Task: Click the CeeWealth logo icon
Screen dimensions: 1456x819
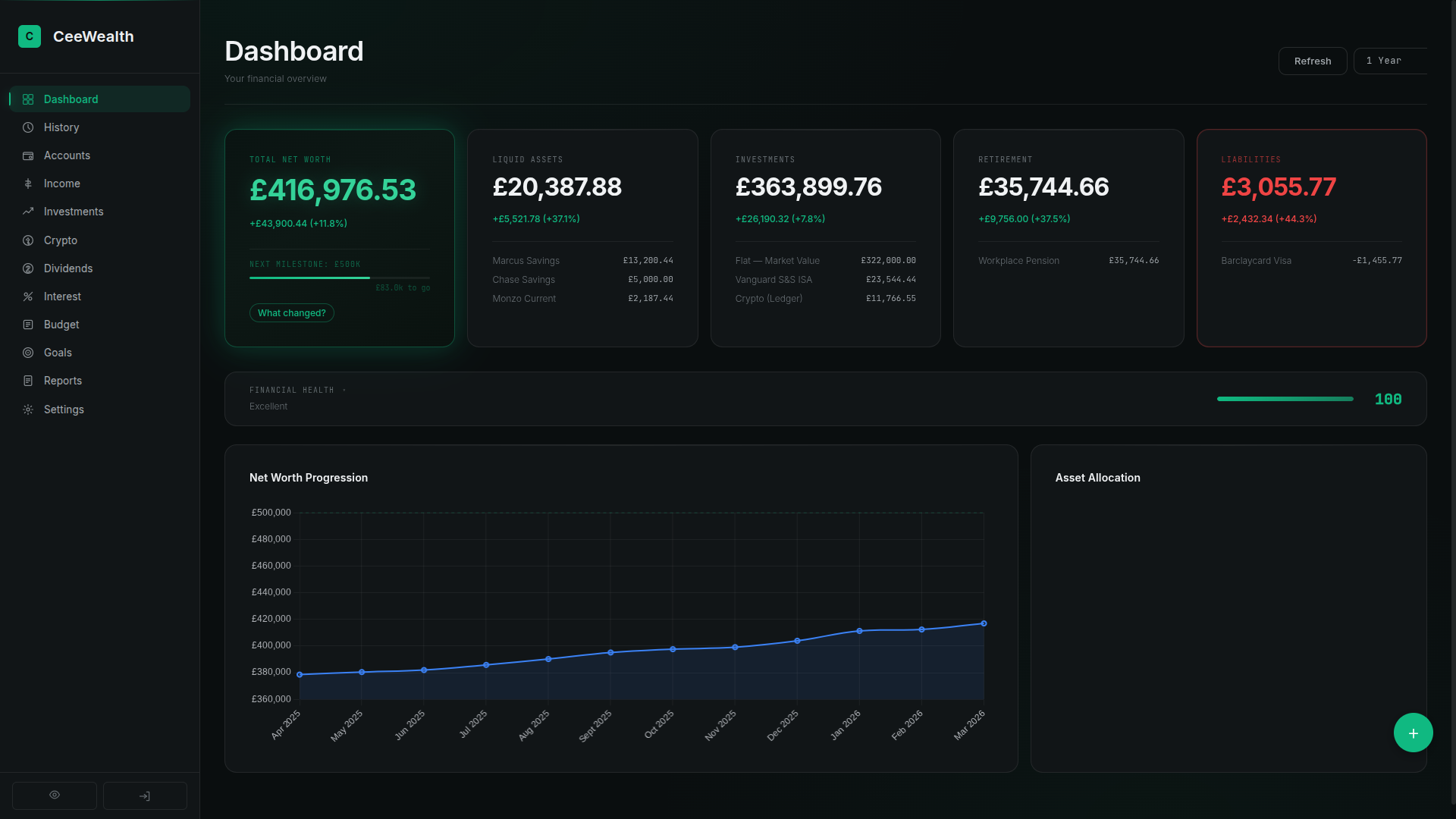Action: (x=29, y=36)
